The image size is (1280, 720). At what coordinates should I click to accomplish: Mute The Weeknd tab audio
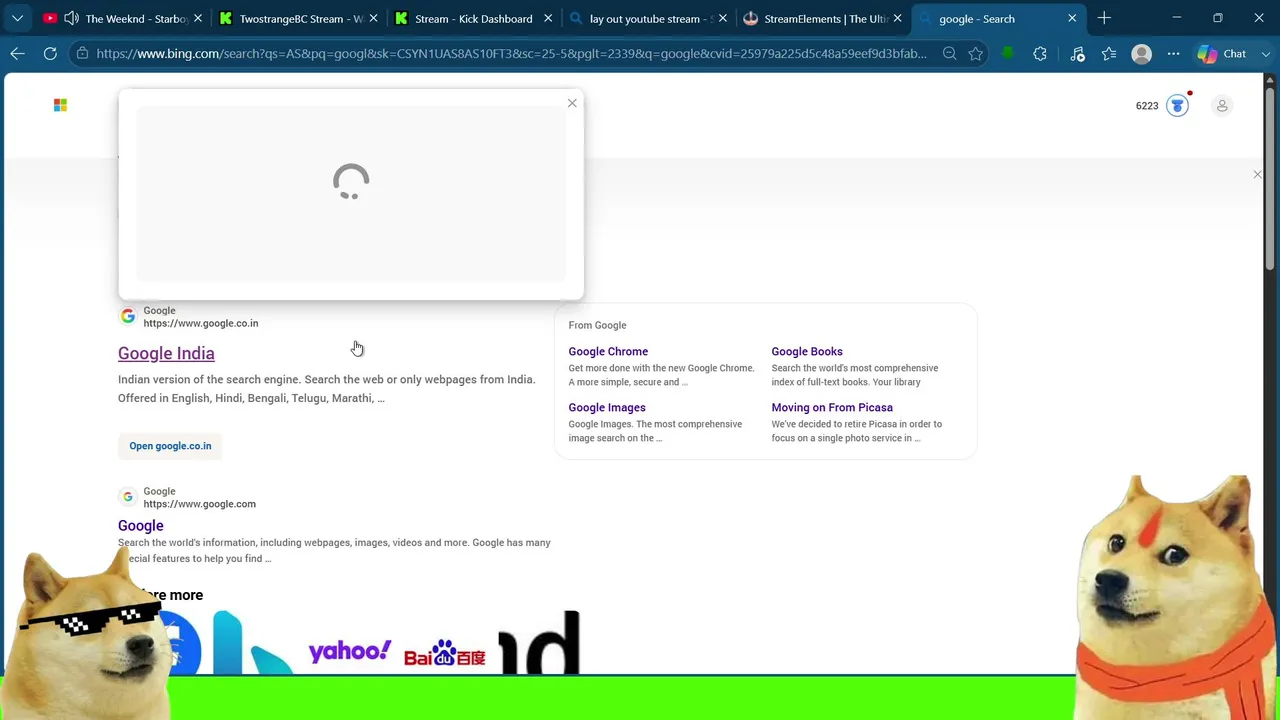pos(71,18)
